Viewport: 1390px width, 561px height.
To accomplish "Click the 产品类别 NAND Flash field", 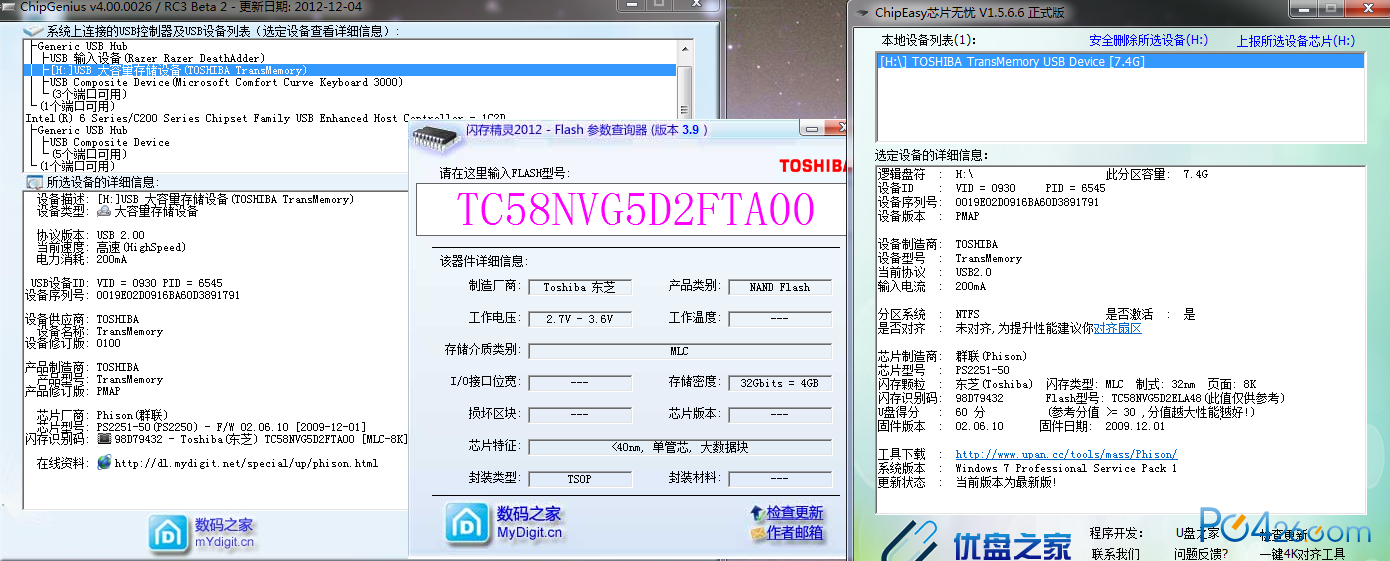I will [780, 287].
